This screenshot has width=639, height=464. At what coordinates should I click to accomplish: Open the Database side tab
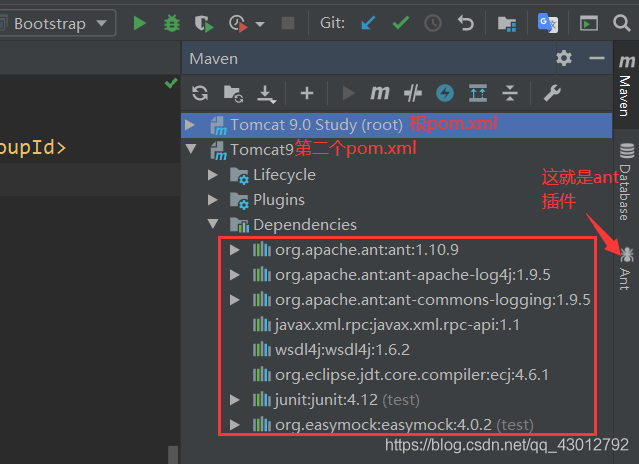point(626,182)
